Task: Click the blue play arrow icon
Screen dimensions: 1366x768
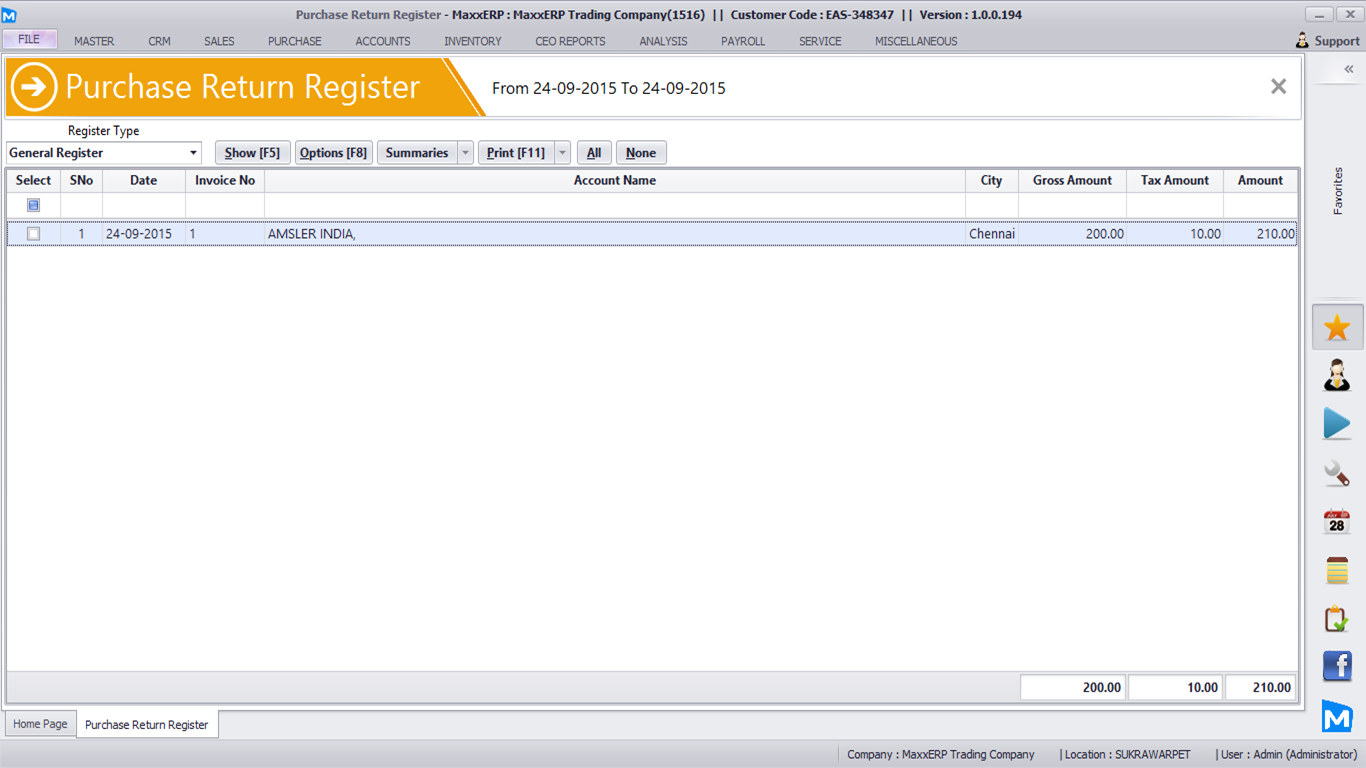Action: tap(1337, 424)
